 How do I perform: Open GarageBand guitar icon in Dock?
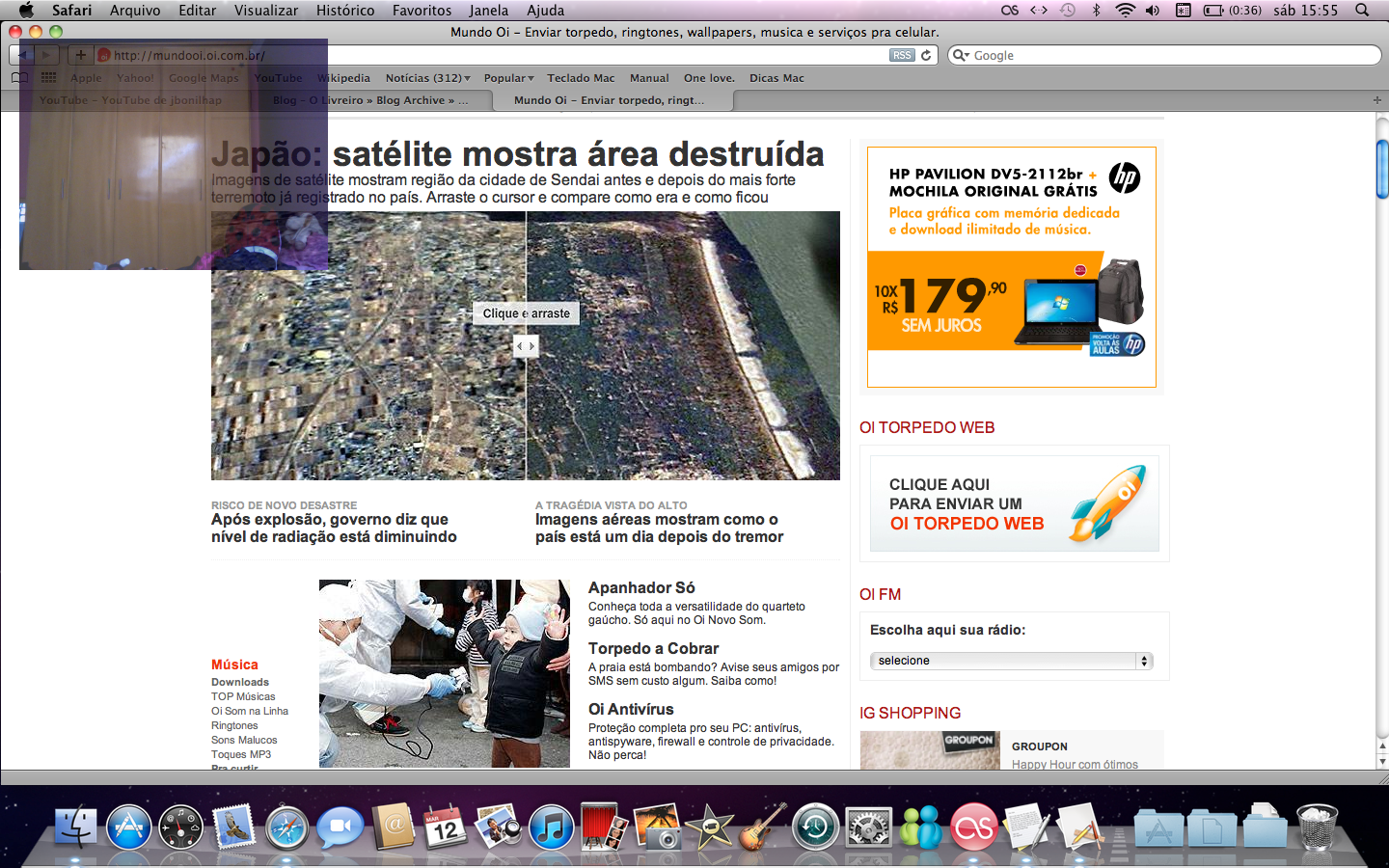pyautogui.click(x=762, y=827)
